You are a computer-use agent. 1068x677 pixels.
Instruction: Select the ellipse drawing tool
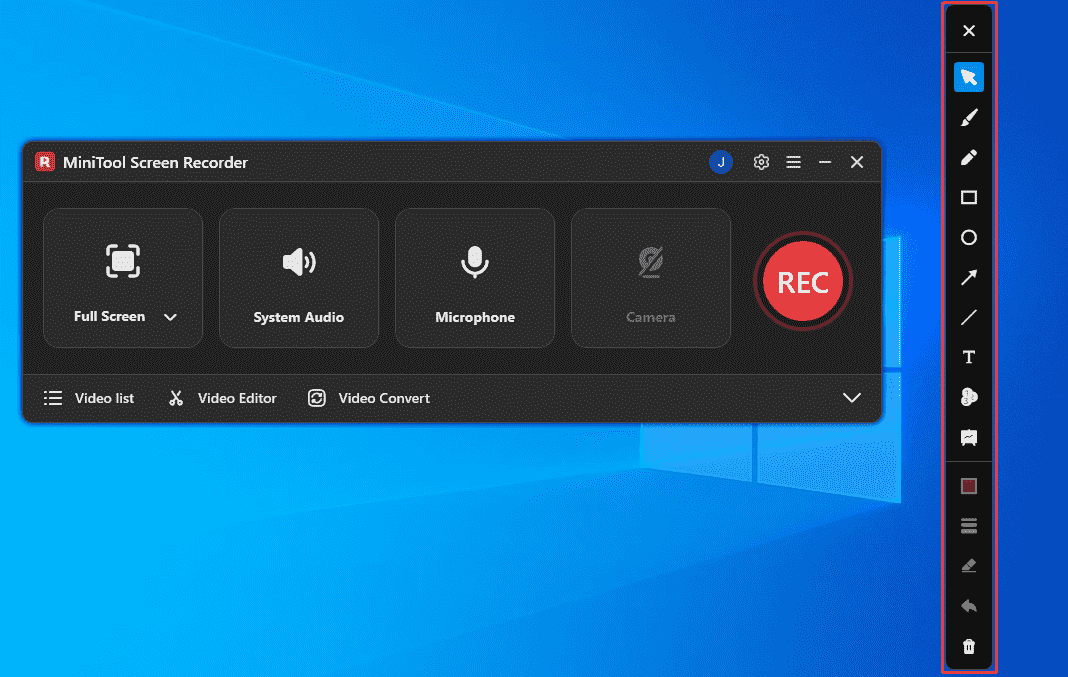pyautogui.click(x=968, y=237)
